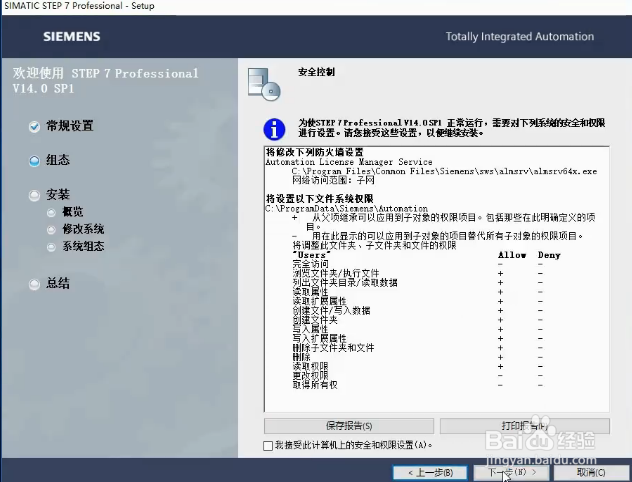Click the 打印报告 button
Screen dimensions: 632x482
coord(525,426)
